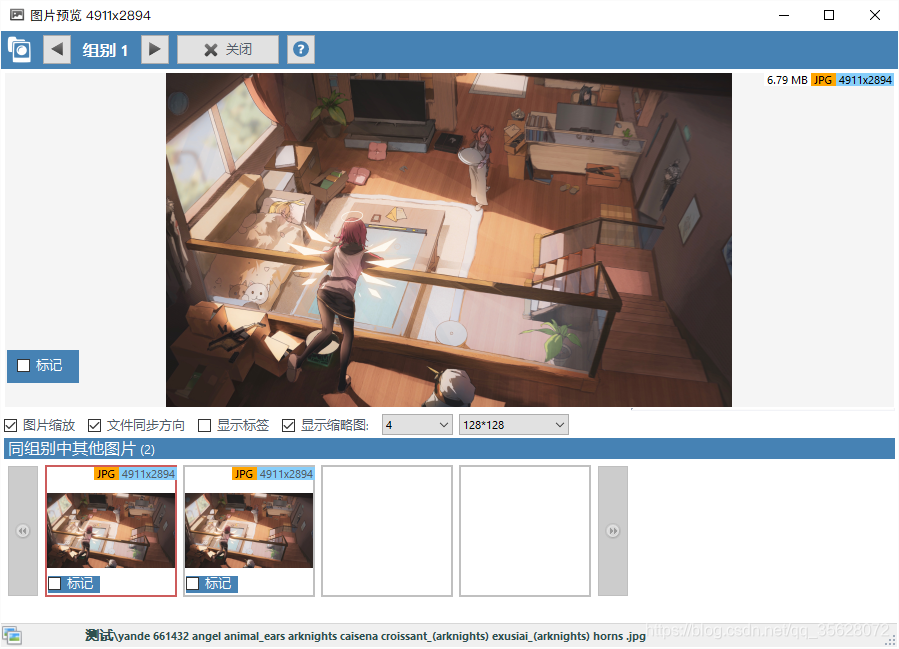Open the 128*128 thumbnail size dropdown
899x649 pixels.
click(x=514, y=425)
